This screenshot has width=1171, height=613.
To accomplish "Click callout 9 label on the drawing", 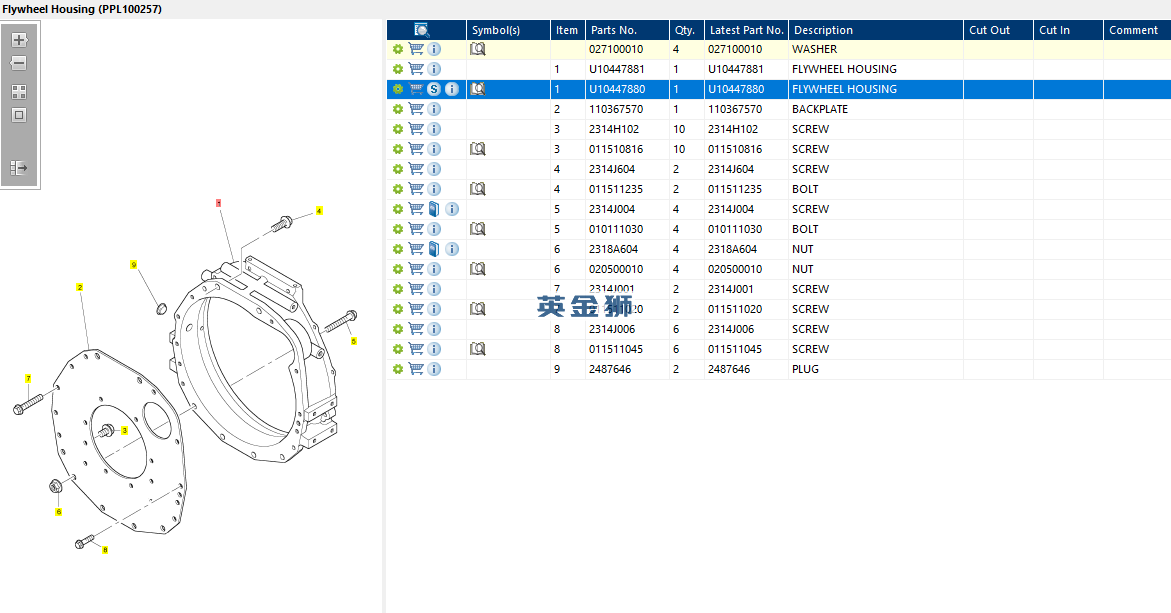I will coord(133,265).
